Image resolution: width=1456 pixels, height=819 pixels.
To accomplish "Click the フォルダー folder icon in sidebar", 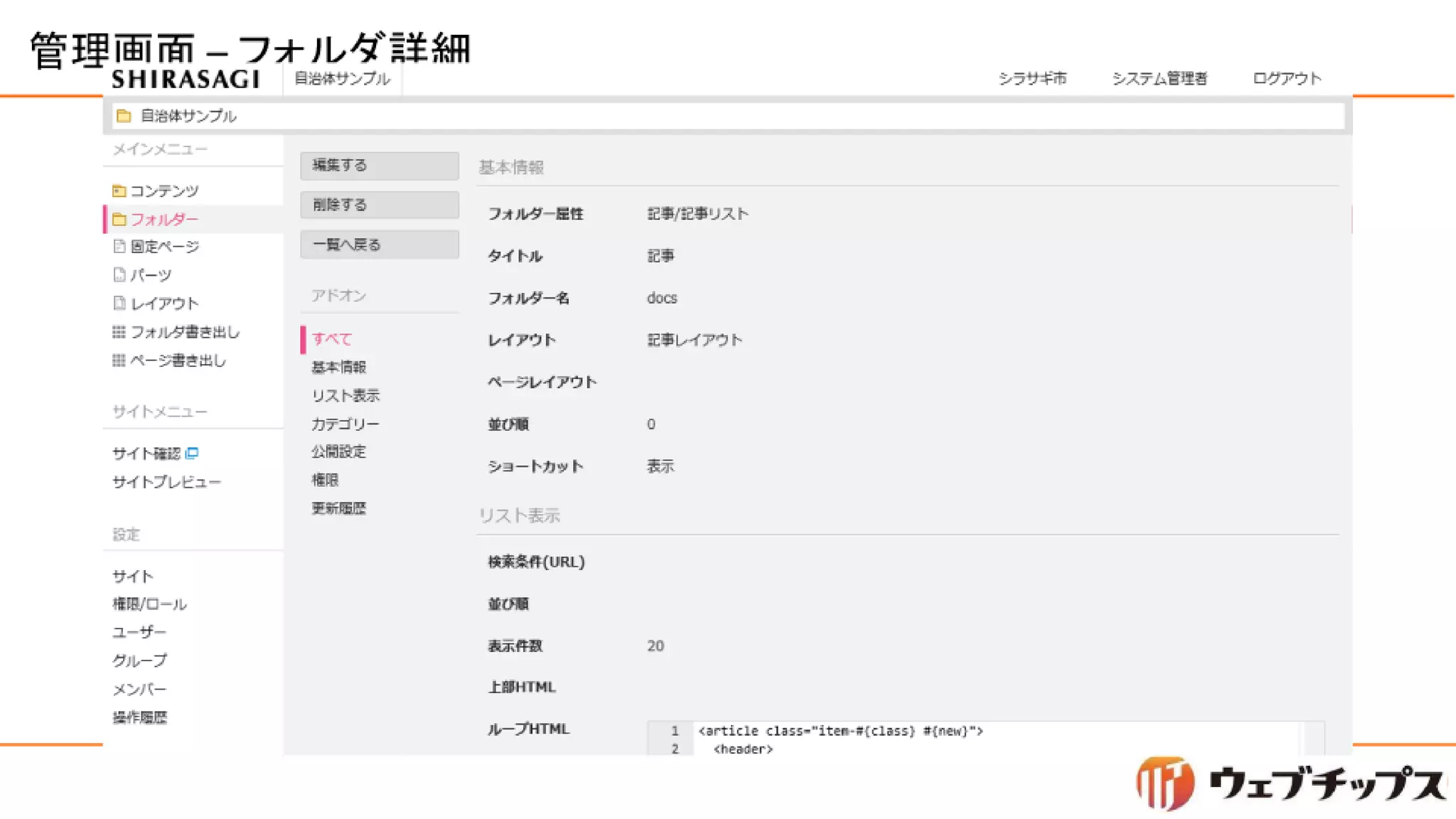I will tap(119, 219).
